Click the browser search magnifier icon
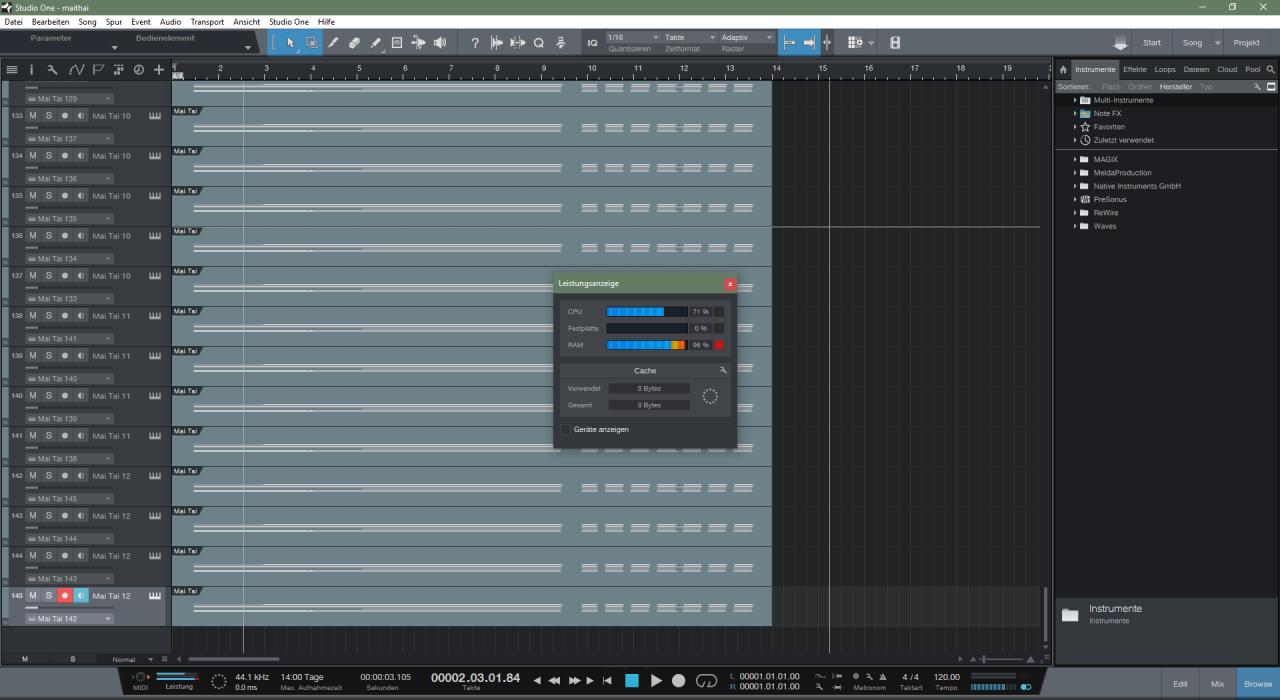 1271,70
